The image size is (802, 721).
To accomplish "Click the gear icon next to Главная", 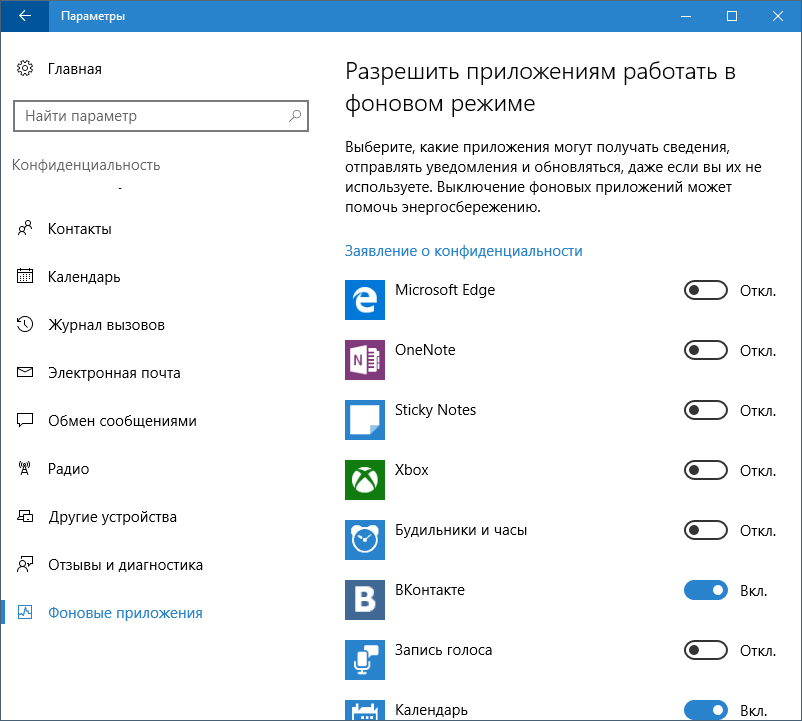I will [25, 69].
